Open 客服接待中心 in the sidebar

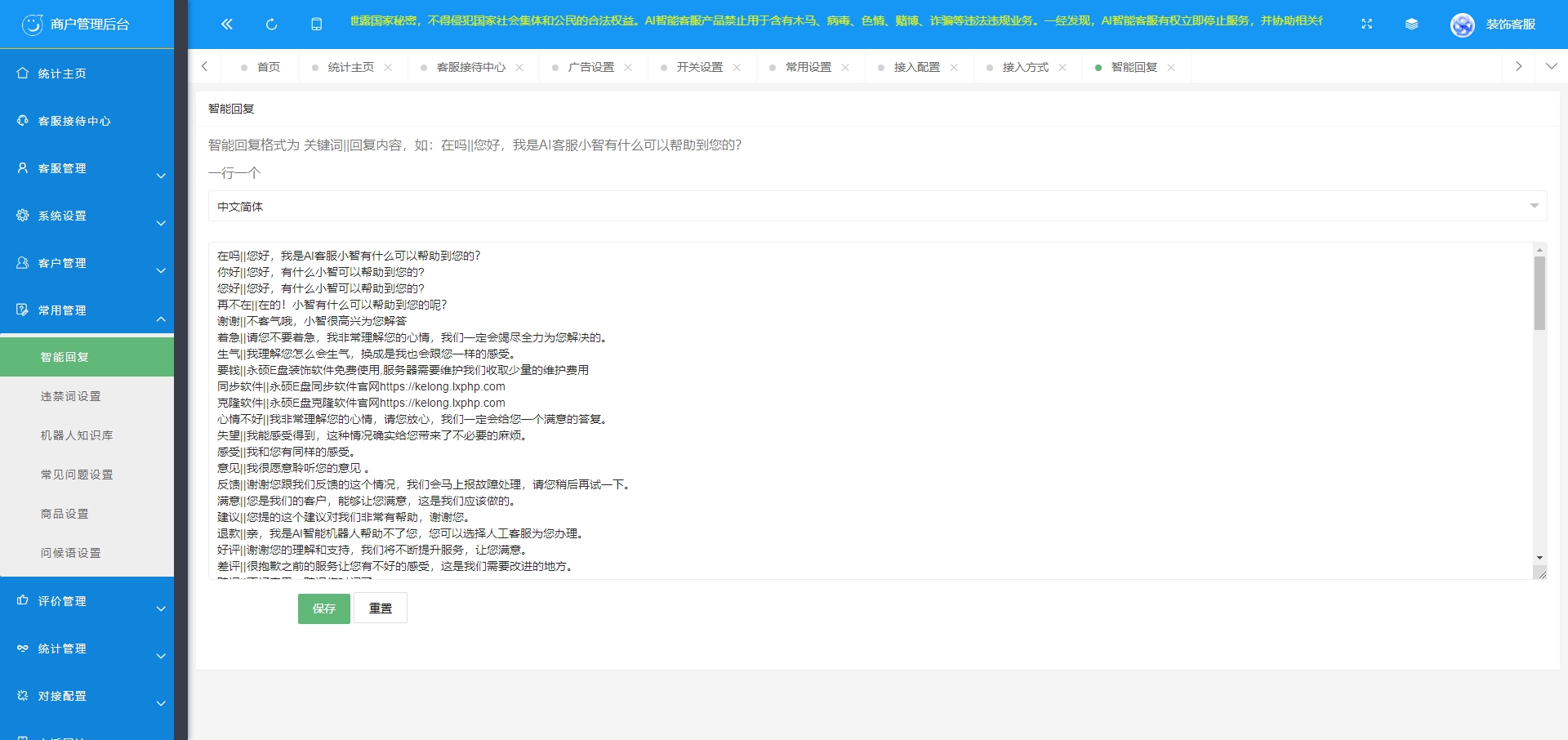click(x=73, y=121)
